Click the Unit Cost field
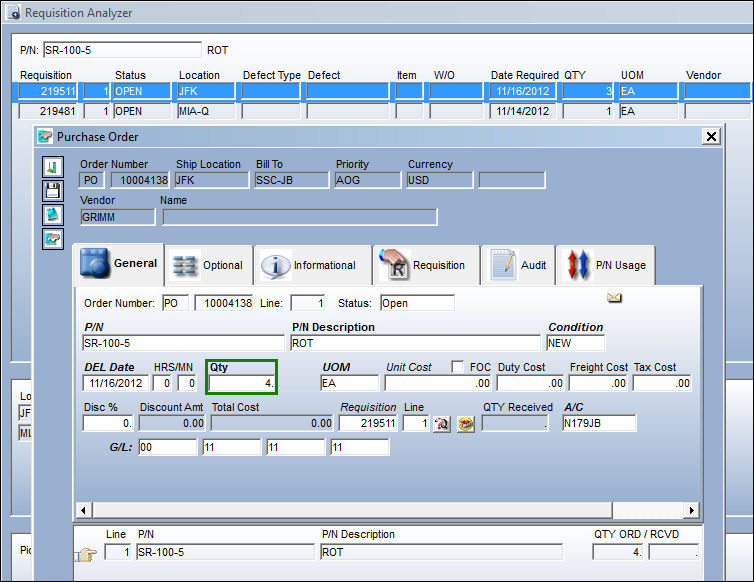This screenshot has height=582, width=754. click(x=438, y=383)
